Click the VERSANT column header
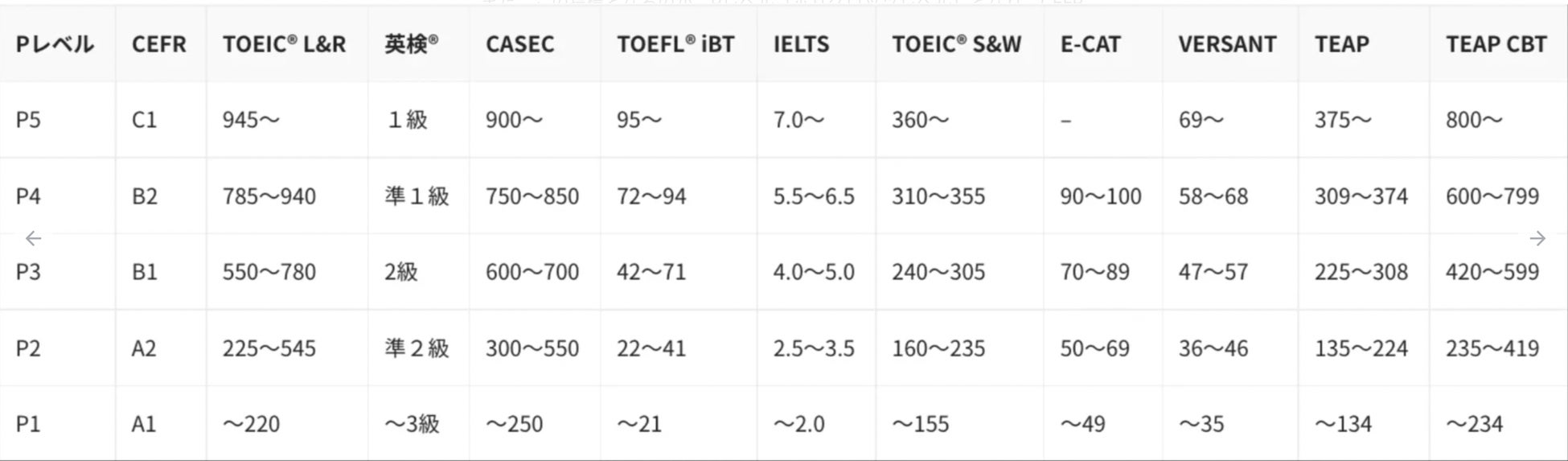Viewport: 1568px width, 461px height. pos(1227,44)
